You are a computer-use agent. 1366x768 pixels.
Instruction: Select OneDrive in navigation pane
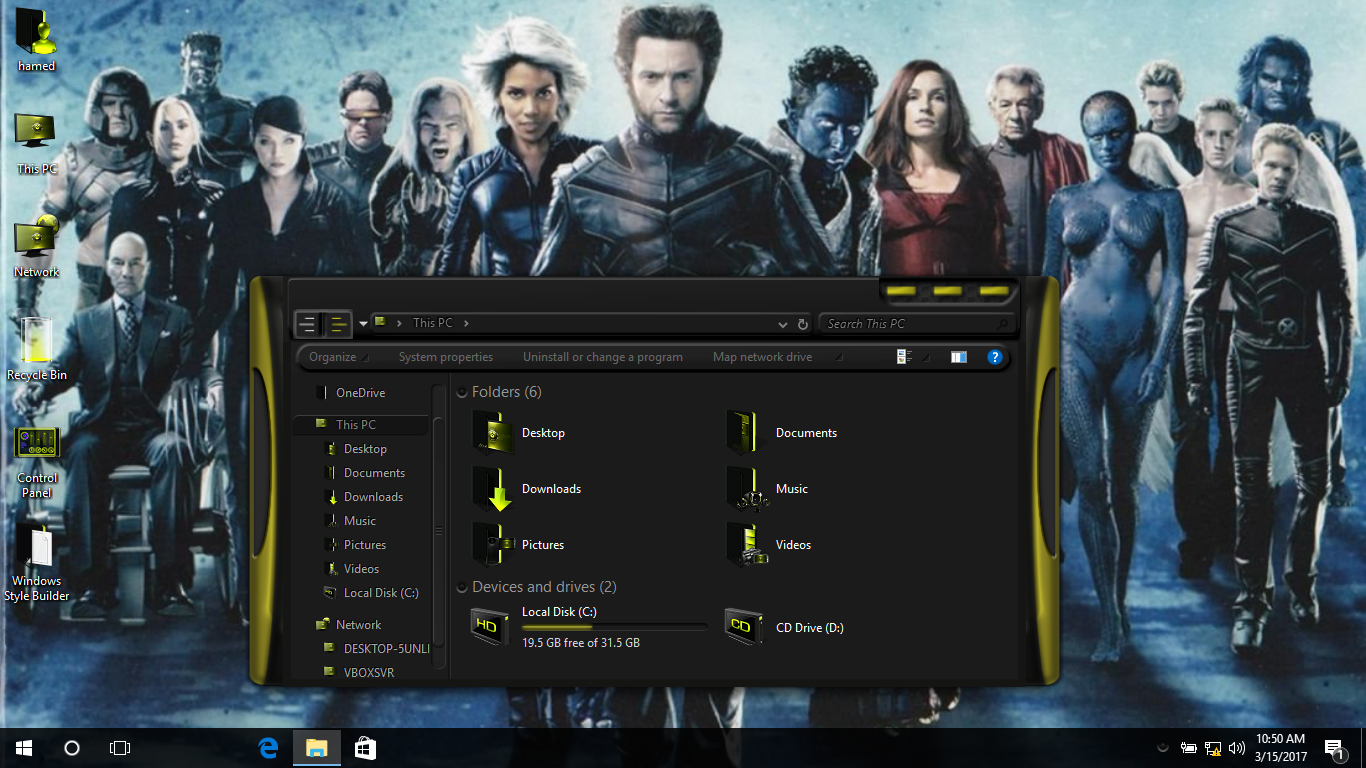360,393
